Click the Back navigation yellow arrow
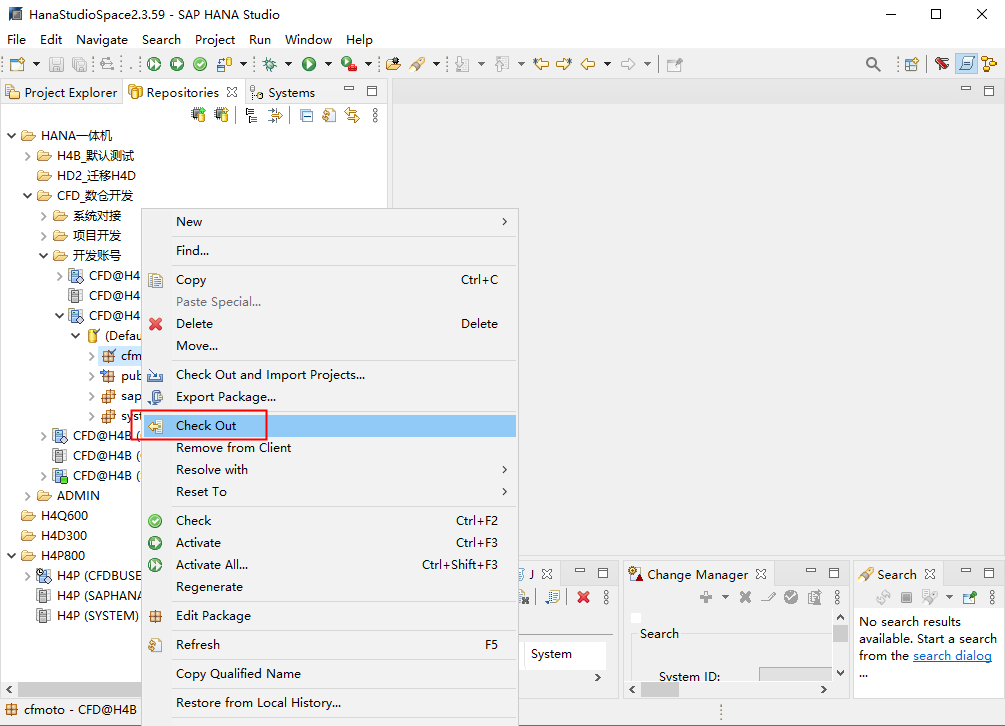The width and height of the screenshot is (1005, 726). tap(588, 64)
